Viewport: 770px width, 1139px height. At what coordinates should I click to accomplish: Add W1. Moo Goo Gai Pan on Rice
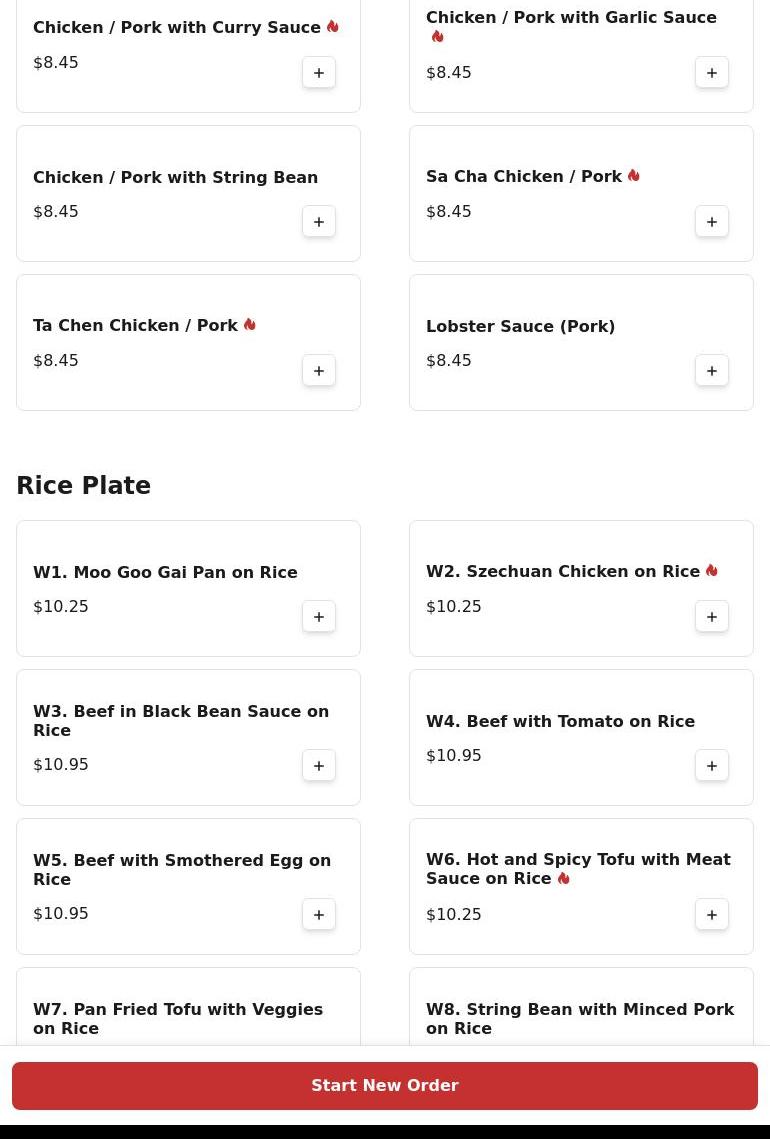pyautogui.click(x=319, y=617)
